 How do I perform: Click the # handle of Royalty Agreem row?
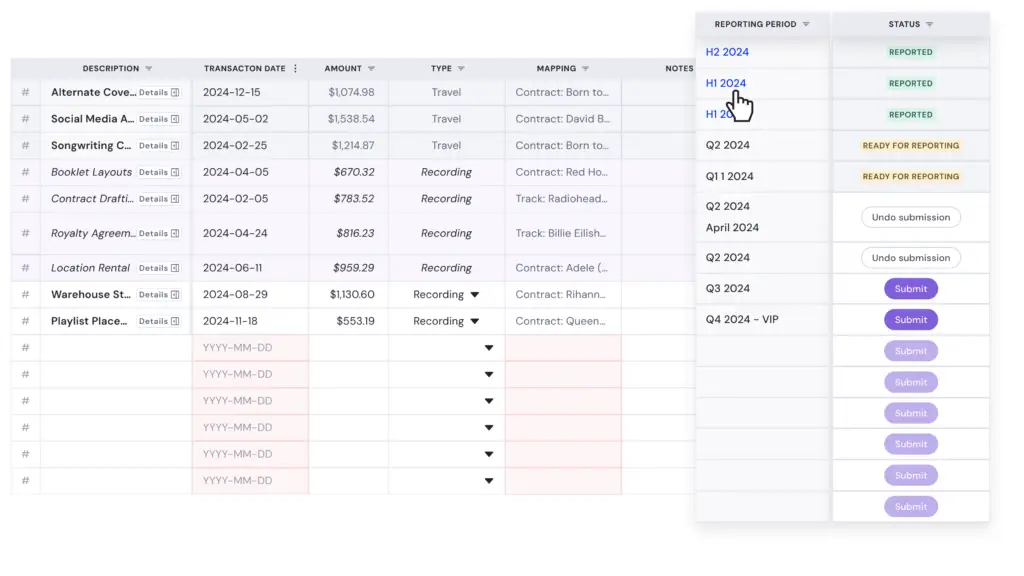pyautogui.click(x=25, y=233)
